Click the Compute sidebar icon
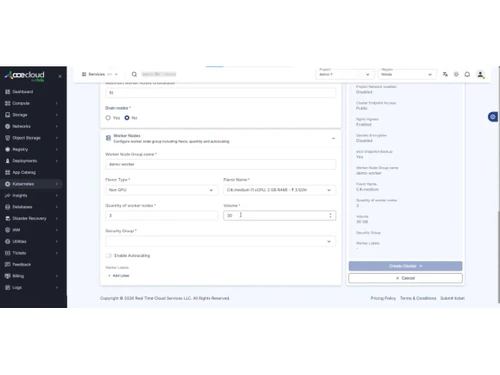This screenshot has width=500, height=375. [8, 103]
